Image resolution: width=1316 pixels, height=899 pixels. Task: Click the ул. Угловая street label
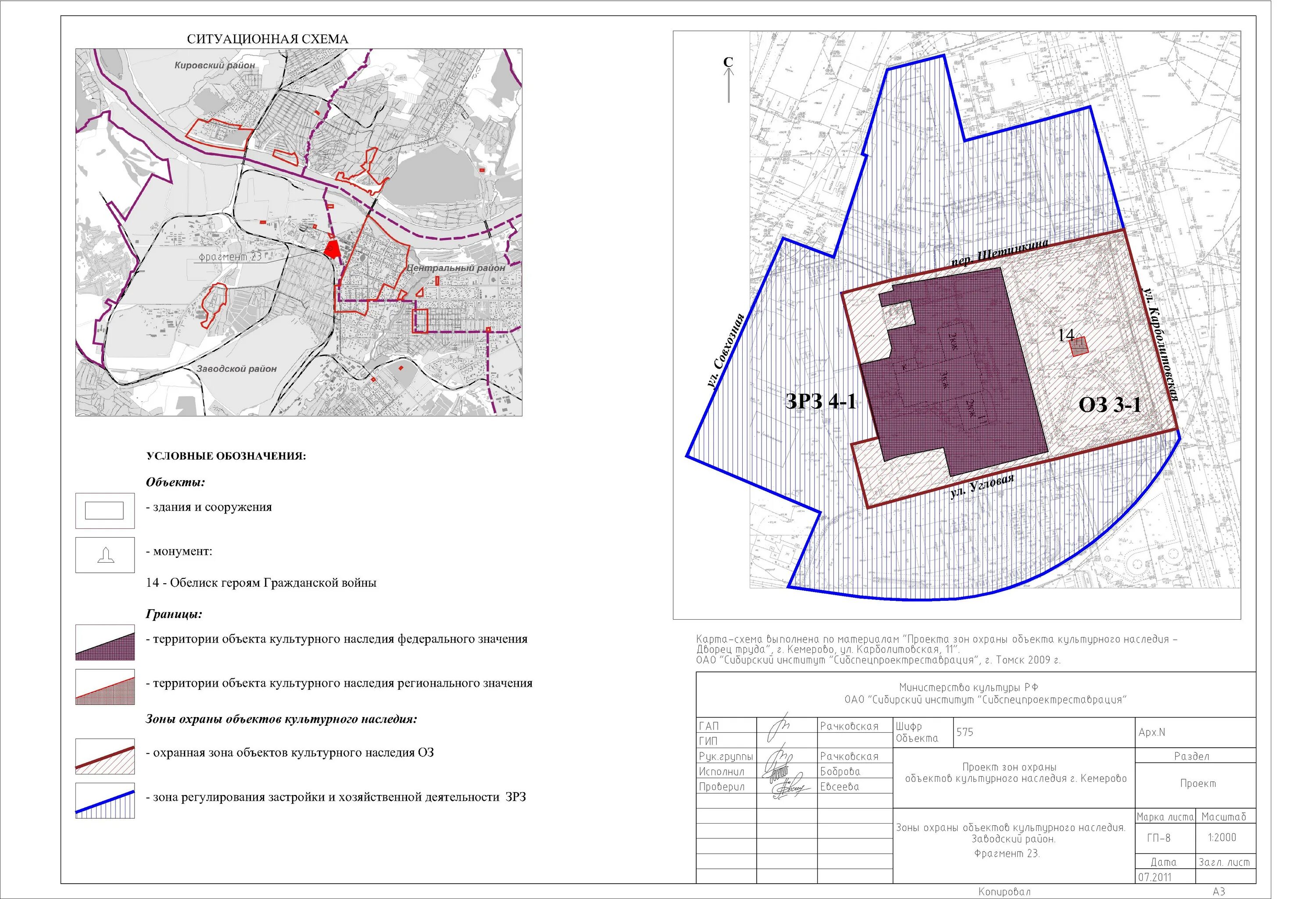tap(981, 486)
